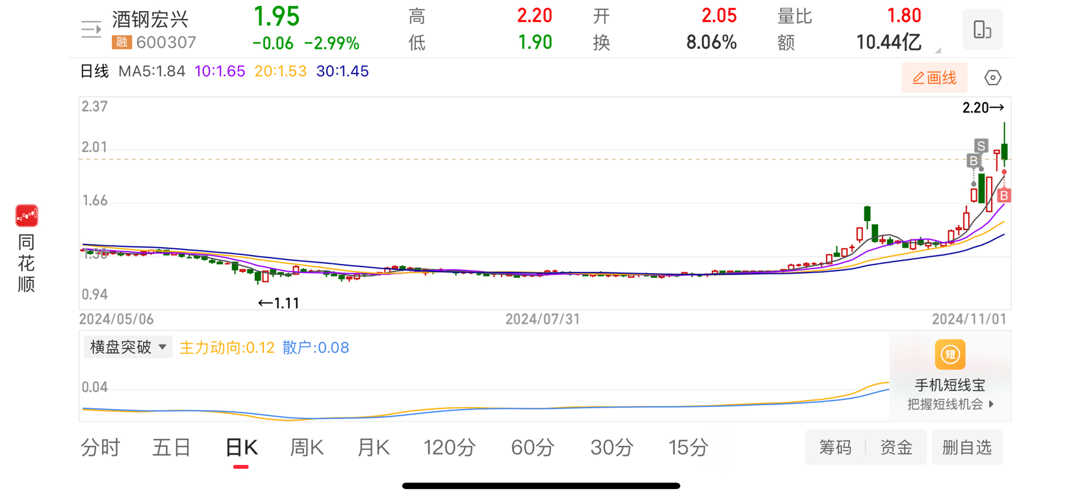Click the 画线 drawing button
The image size is (1082, 500).
(x=934, y=78)
